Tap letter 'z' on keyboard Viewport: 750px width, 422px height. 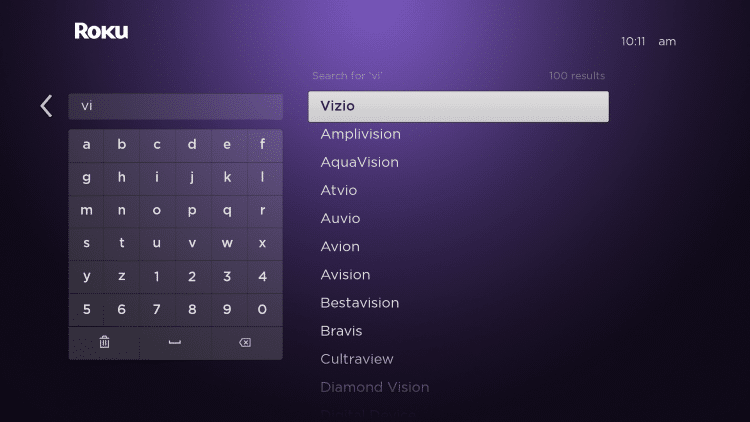click(x=121, y=276)
